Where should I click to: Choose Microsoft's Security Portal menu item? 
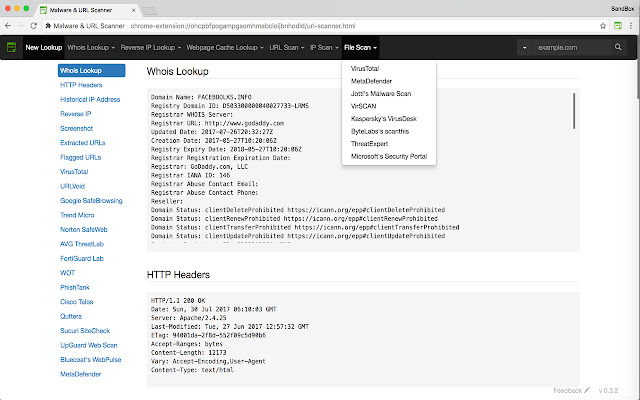click(389, 156)
